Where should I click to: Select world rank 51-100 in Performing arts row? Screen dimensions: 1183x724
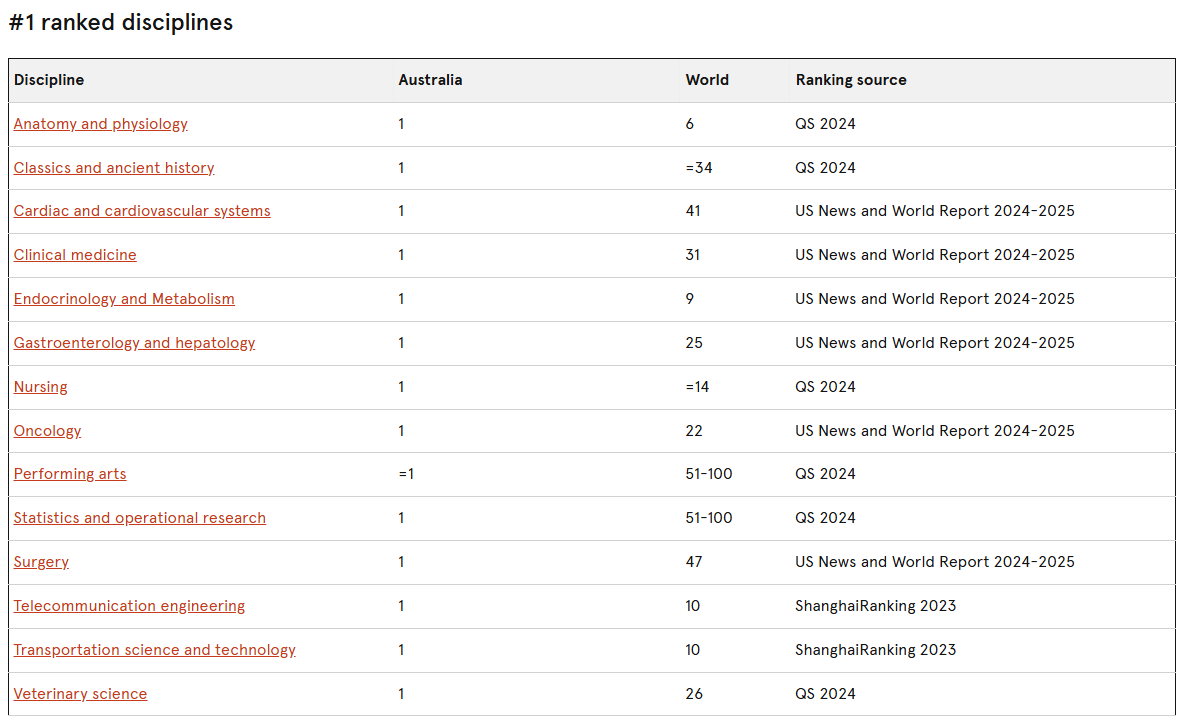(708, 474)
